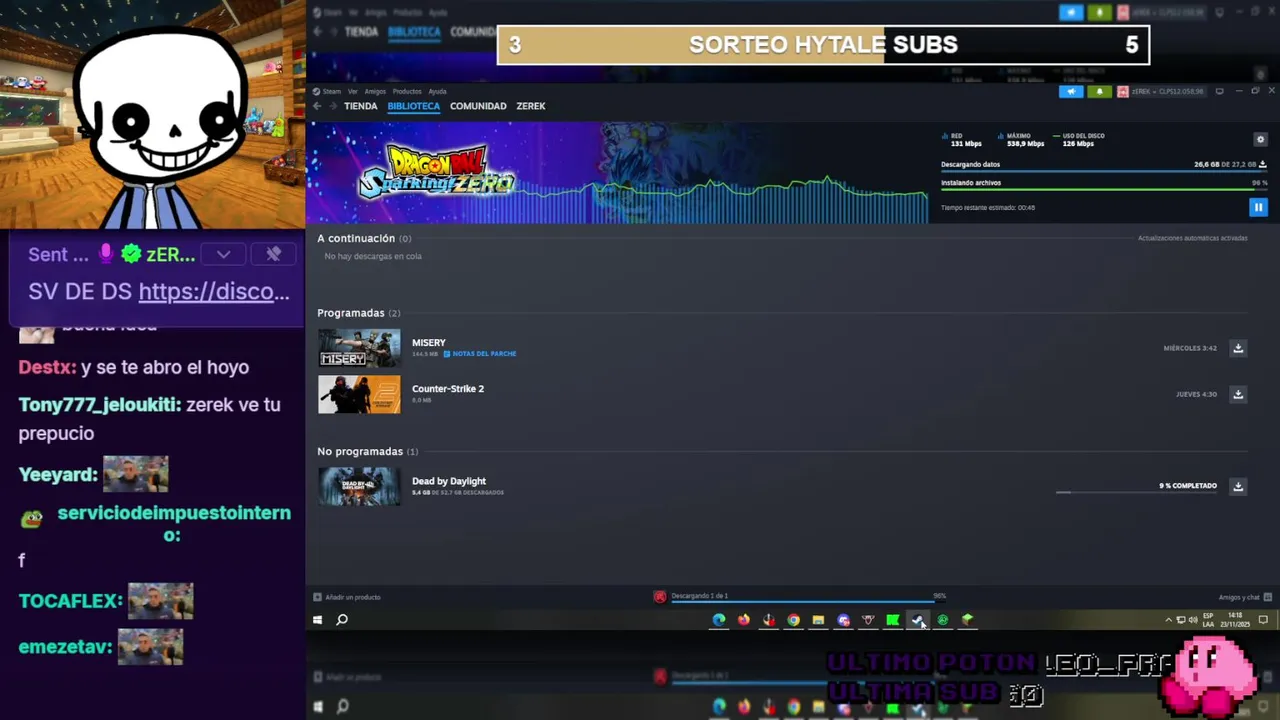Open the BIBLIOTECA tab
Viewport: 1280px width, 720px height.
[x=414, y=106]
